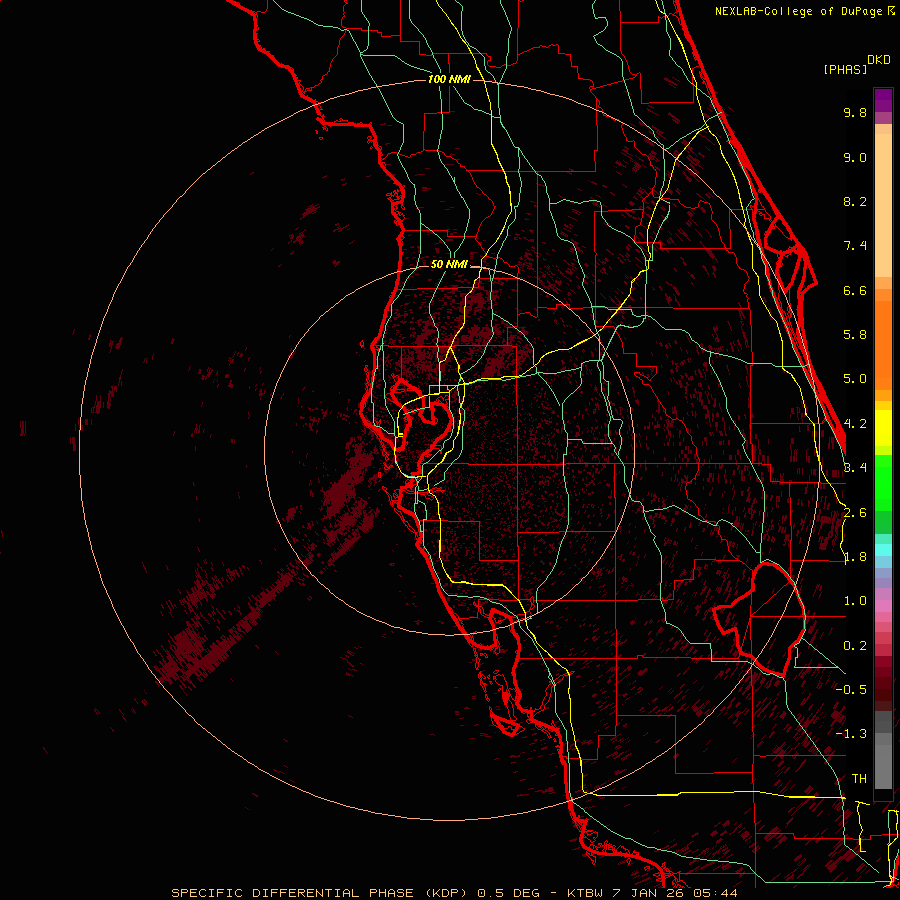This screenshot has height=900, width=900.
Task: Click the 100 NMI range ring label
Action: [x=449, y=79]
